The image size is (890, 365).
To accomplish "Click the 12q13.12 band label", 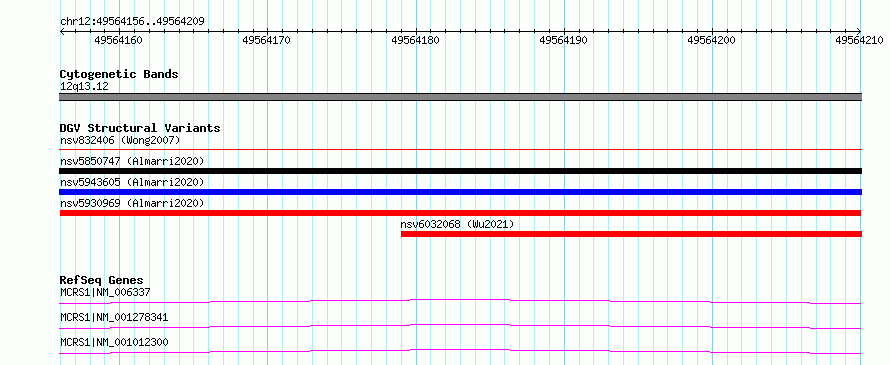I will [x=84, y=87].
